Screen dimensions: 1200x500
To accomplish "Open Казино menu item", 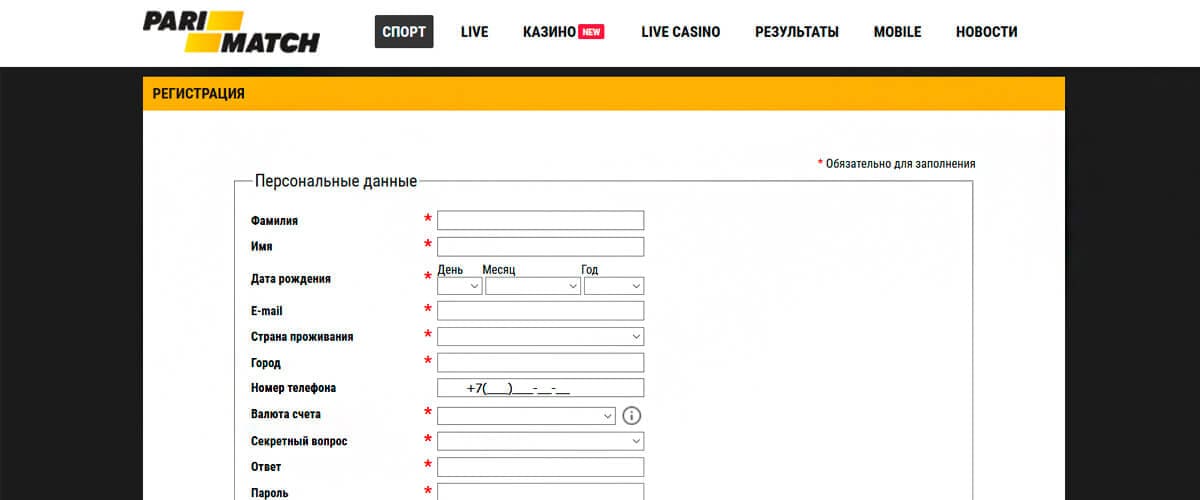I will pyautogui.click(x=549, y=32).
